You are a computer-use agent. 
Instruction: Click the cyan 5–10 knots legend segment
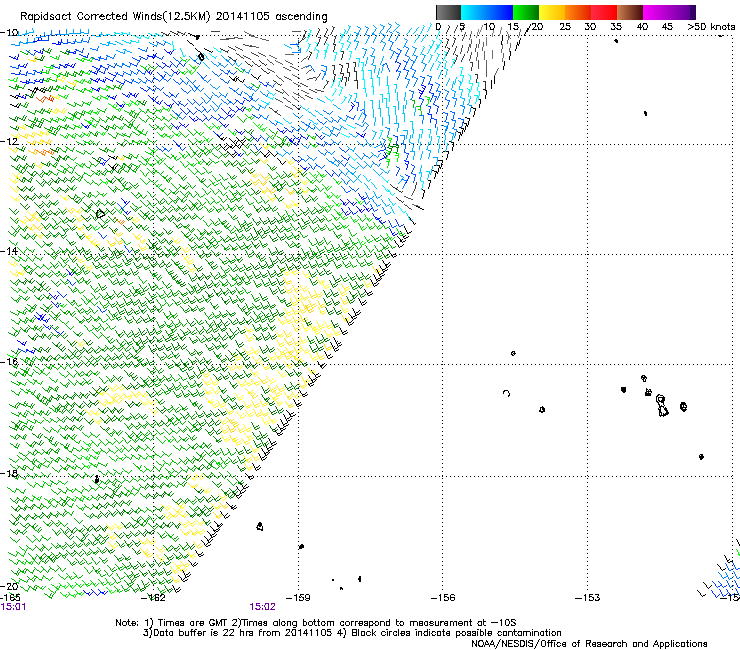(474, 12)
